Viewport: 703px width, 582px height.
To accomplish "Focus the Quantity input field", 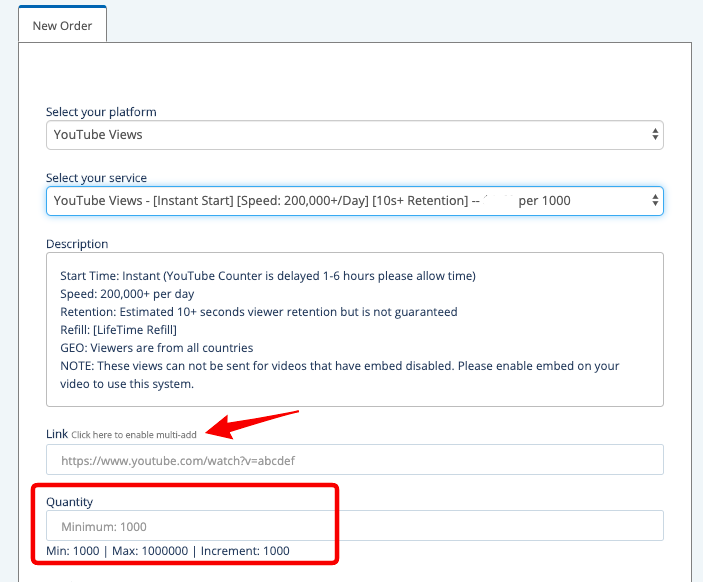I will (355, 526).
